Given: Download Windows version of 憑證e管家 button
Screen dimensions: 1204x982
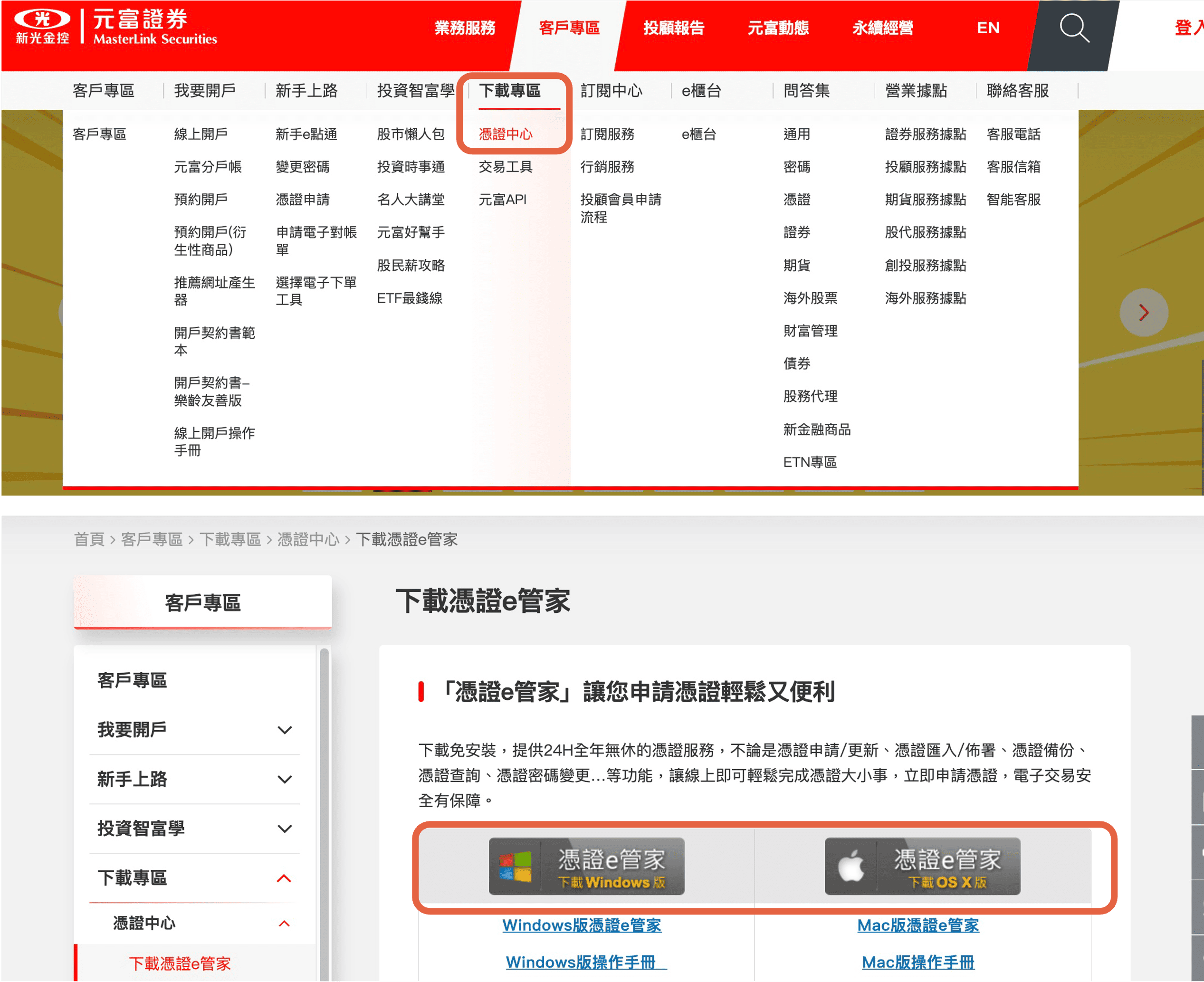Looking at the screenshot, I should [586, 866].
